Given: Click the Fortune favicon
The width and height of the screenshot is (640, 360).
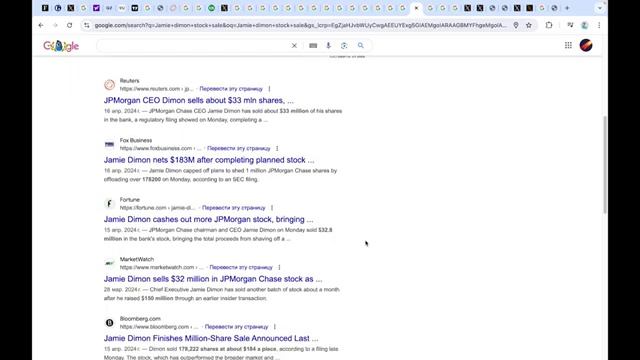Looking at the screenshot, I should click(x=109, y=203).
